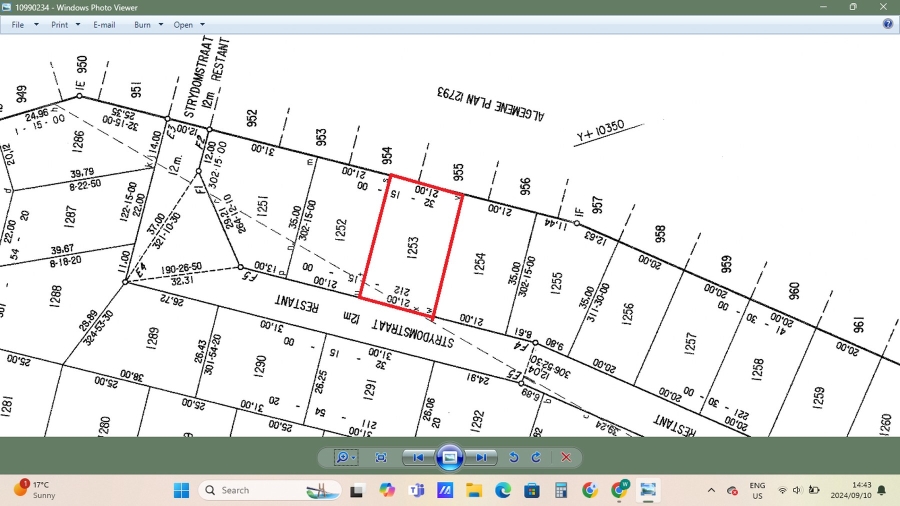900x506 pixels.
Task: Click the Open menu item
Action: tap(183, 25)
